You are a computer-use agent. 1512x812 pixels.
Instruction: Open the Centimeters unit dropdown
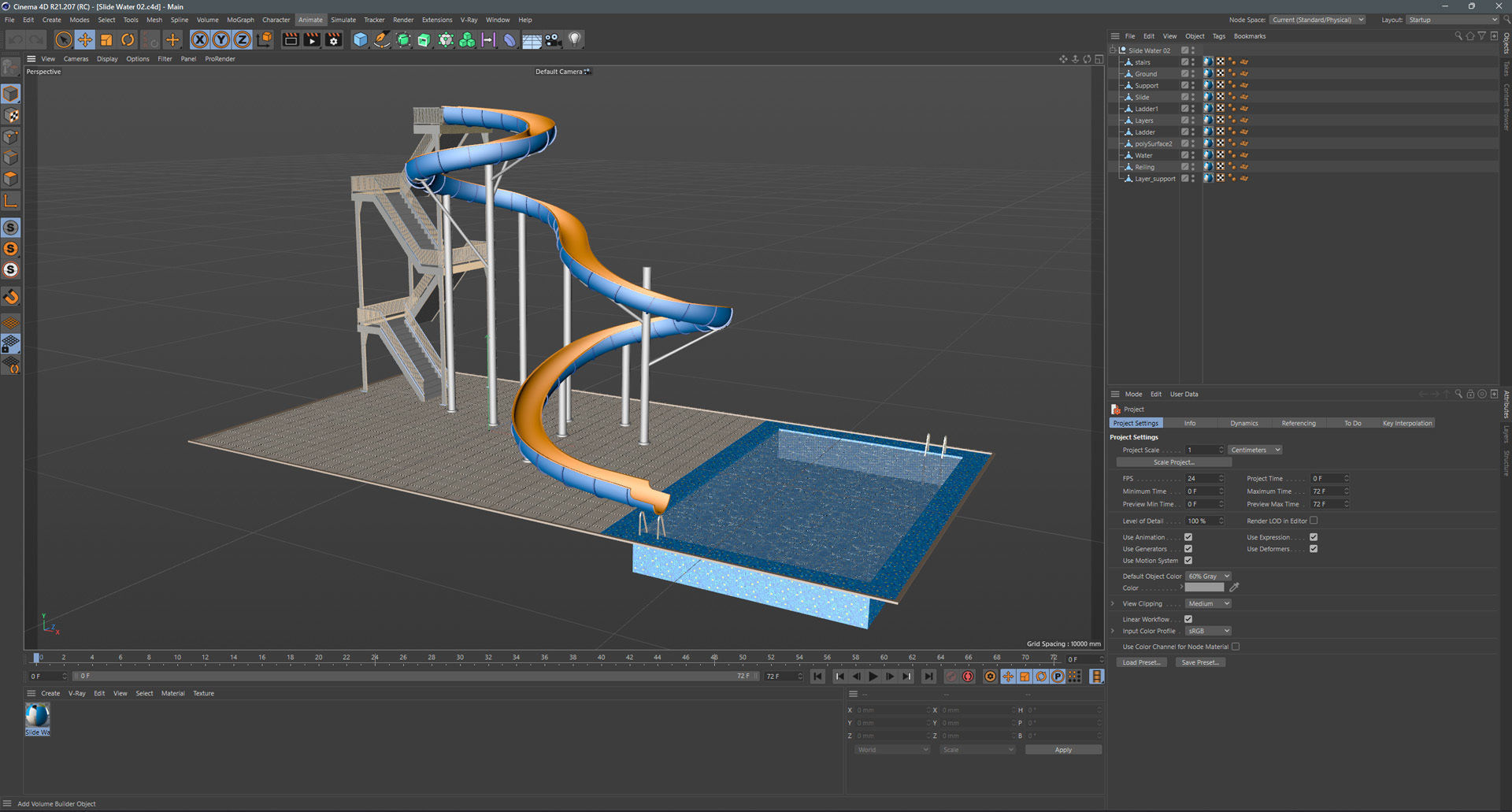1255,450
